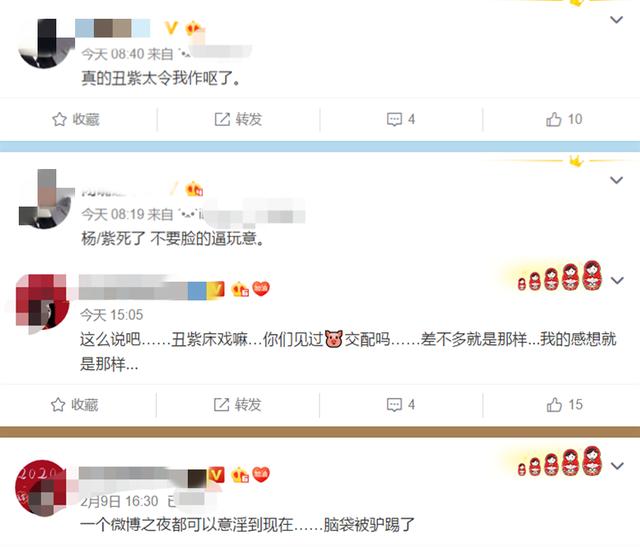The image size is (640, 547).
Task: Toggle the star favorite on the 15:05 post
Action: [58, 405]
